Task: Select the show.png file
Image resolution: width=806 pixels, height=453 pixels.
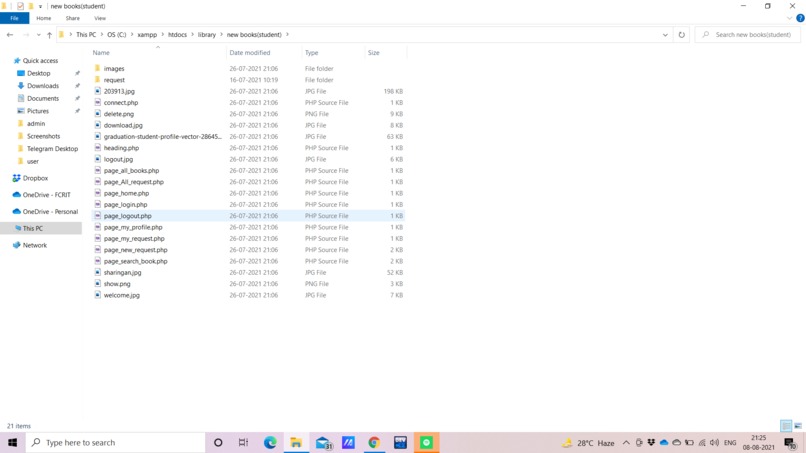Action: [x=117, y=283]
